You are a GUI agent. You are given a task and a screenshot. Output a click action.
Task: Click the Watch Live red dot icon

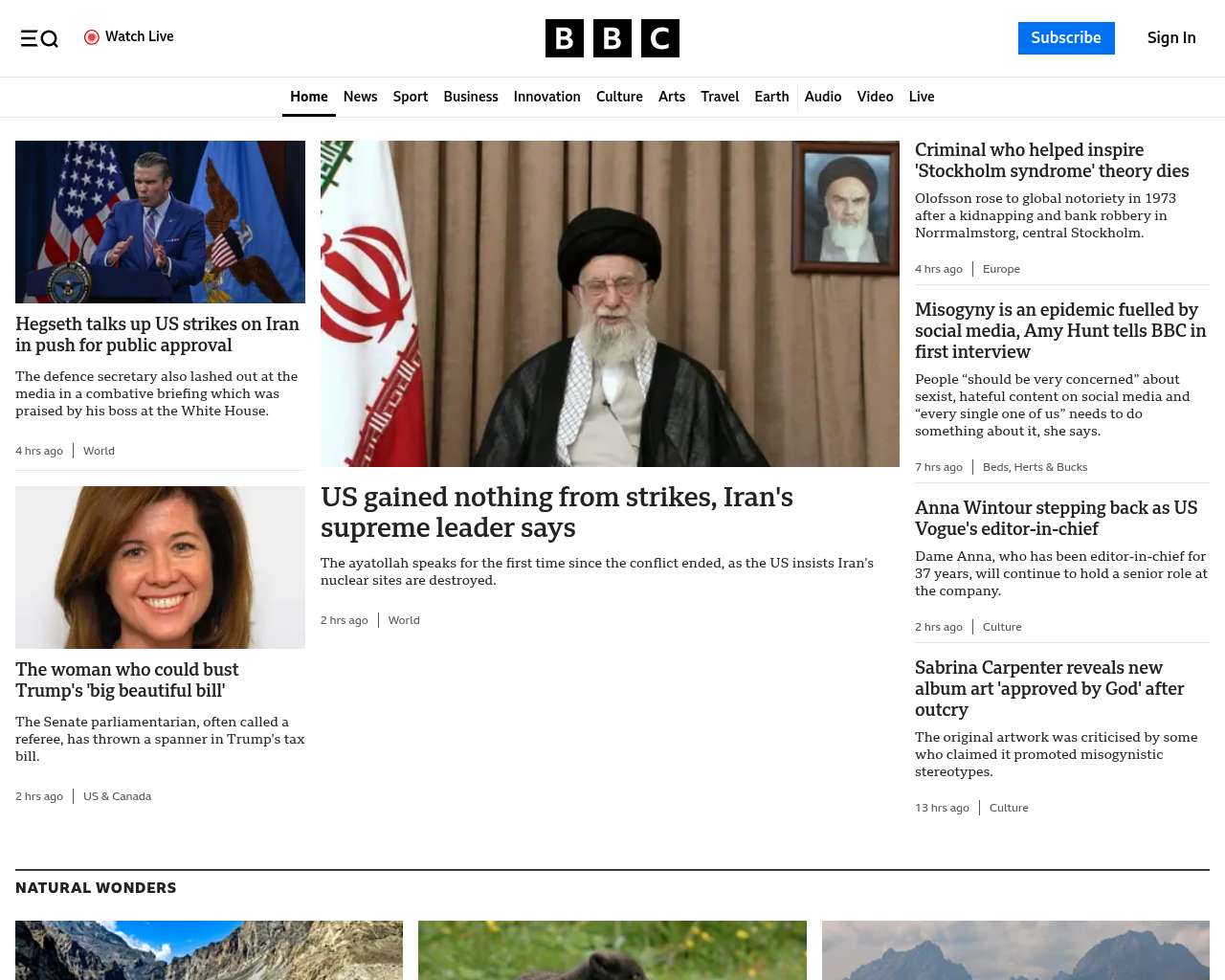click(92, 37)
